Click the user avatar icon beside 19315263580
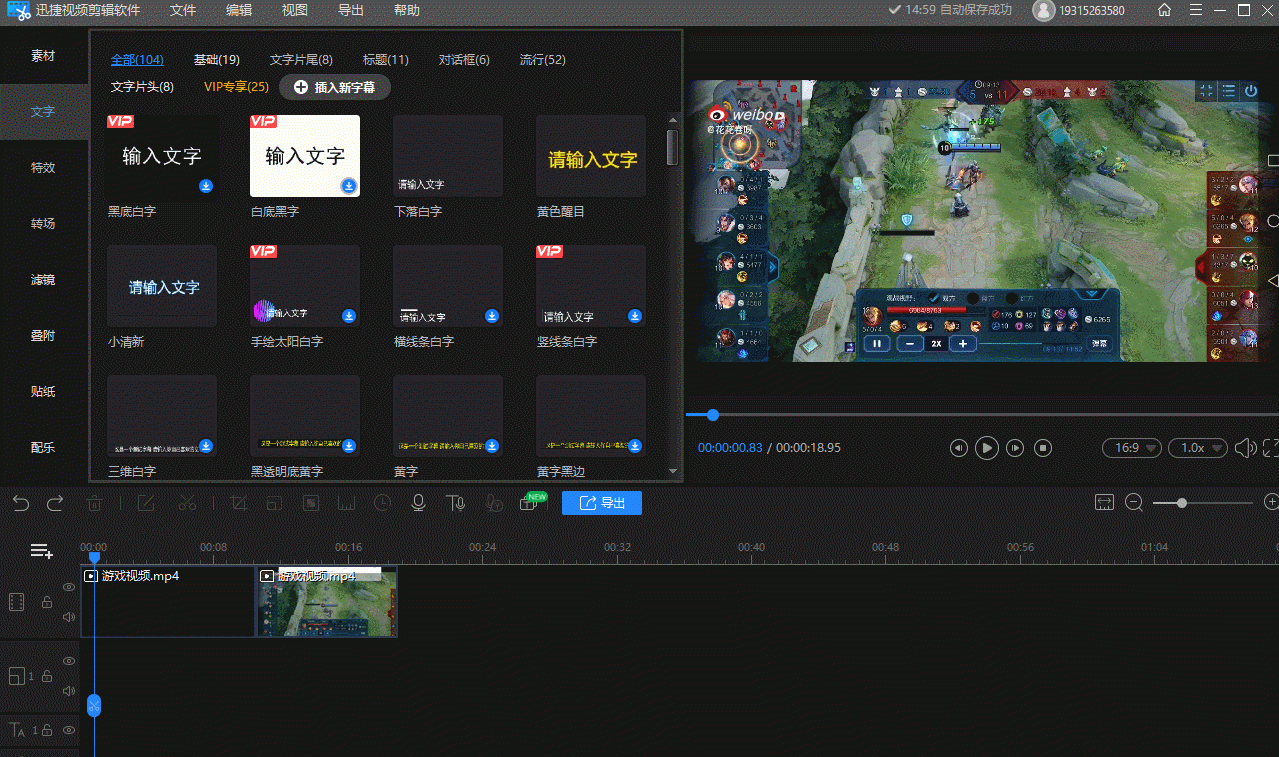The image size is (1279, 757). coord(1043,11)
